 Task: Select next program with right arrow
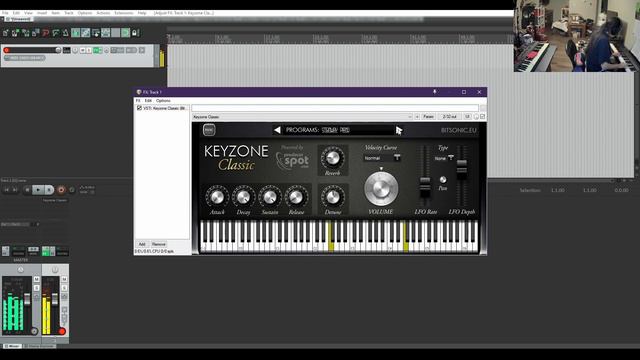pos(398,130)
